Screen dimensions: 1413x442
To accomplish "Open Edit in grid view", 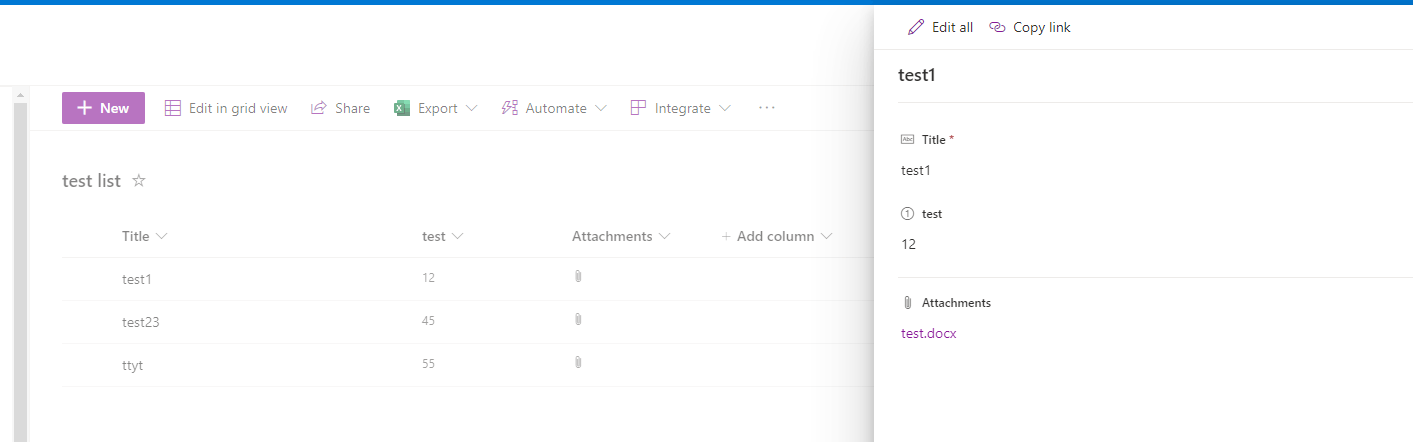I will tap(226, 108).
